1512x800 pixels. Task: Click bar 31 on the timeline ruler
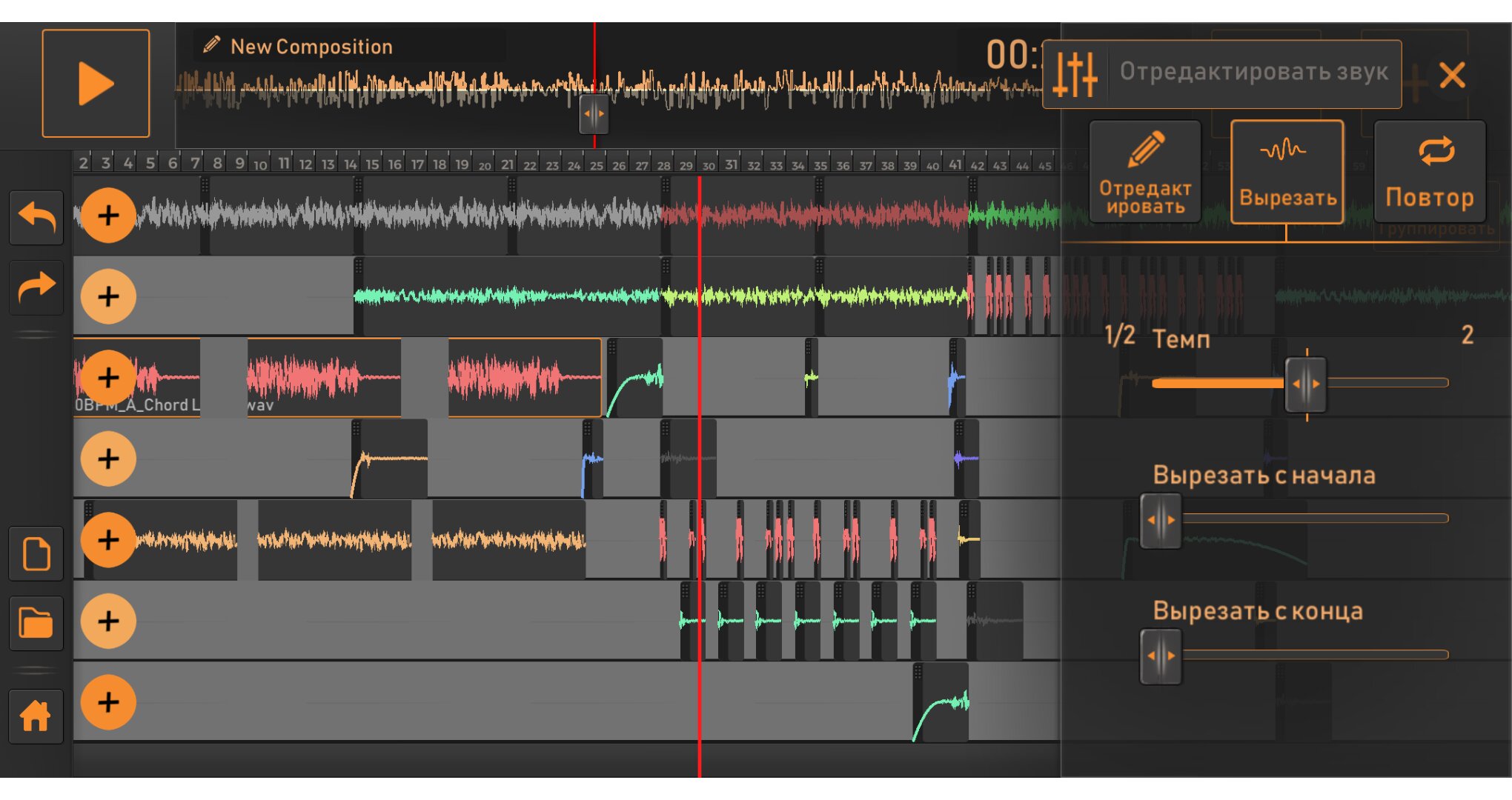pos(731,164)
